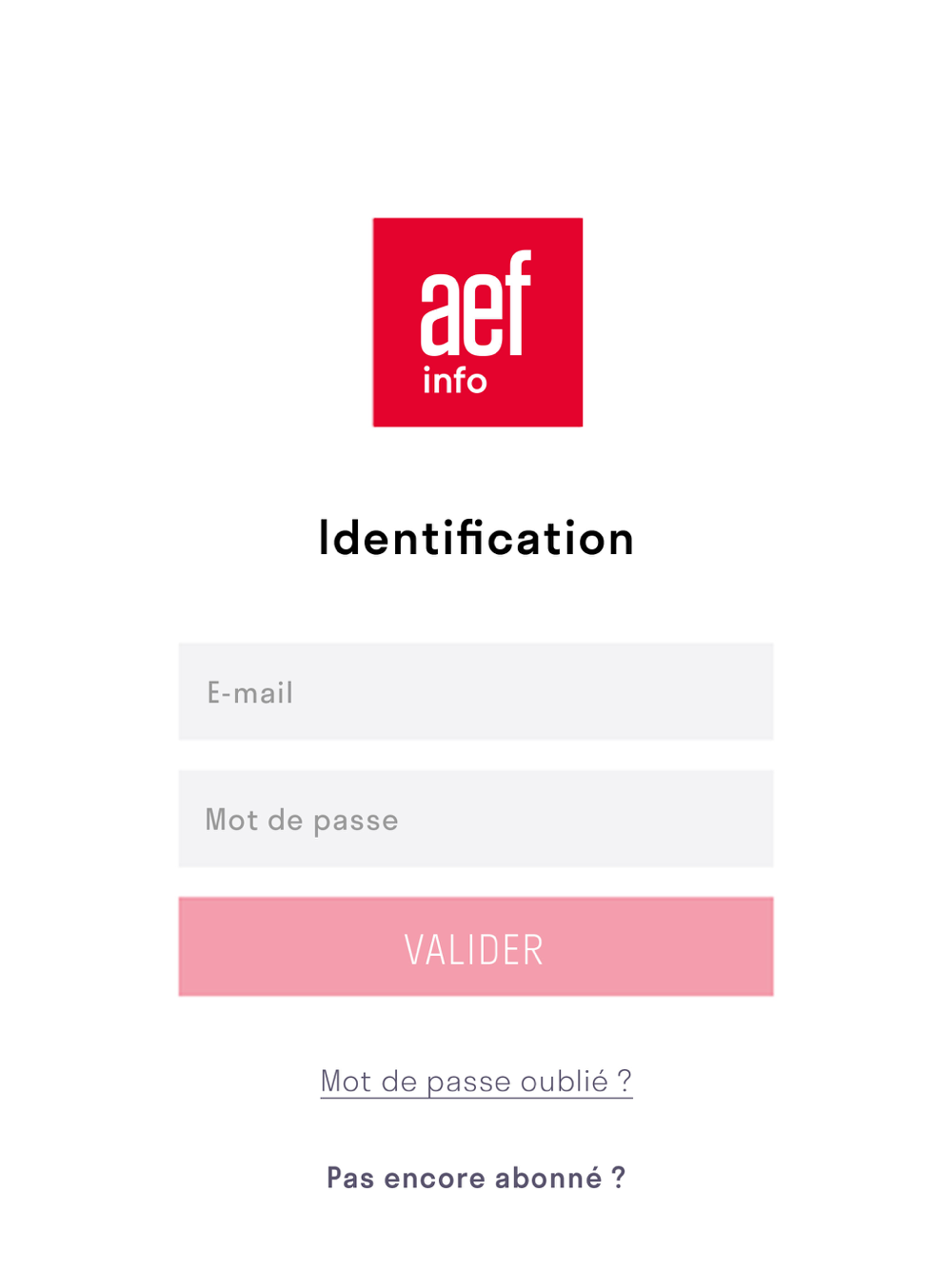This screenshot has height=1270, width=952.
Task: Place cursor in the password box
Action: point(476,819)
